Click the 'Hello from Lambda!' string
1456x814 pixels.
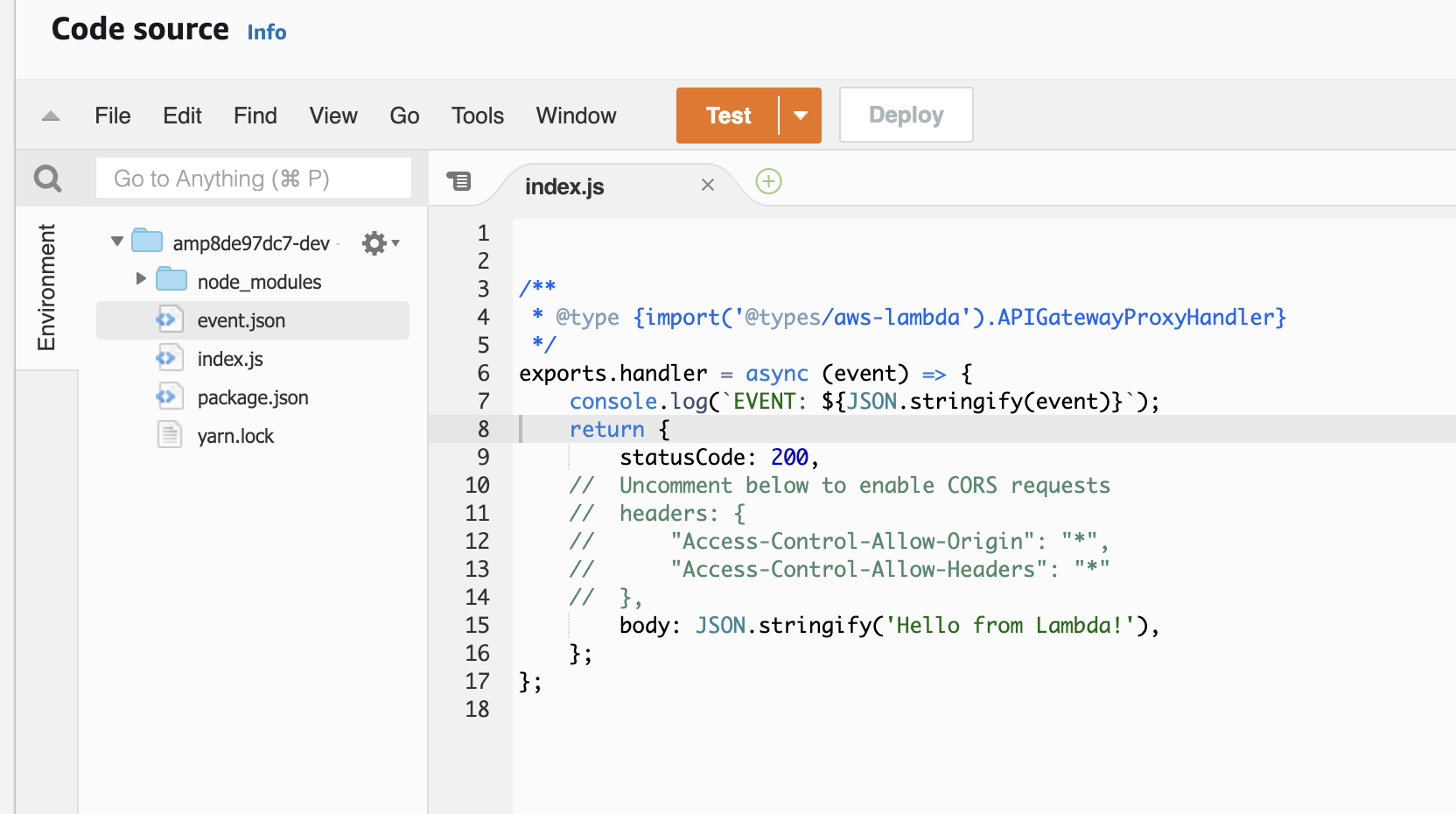tap(1011, 625)
